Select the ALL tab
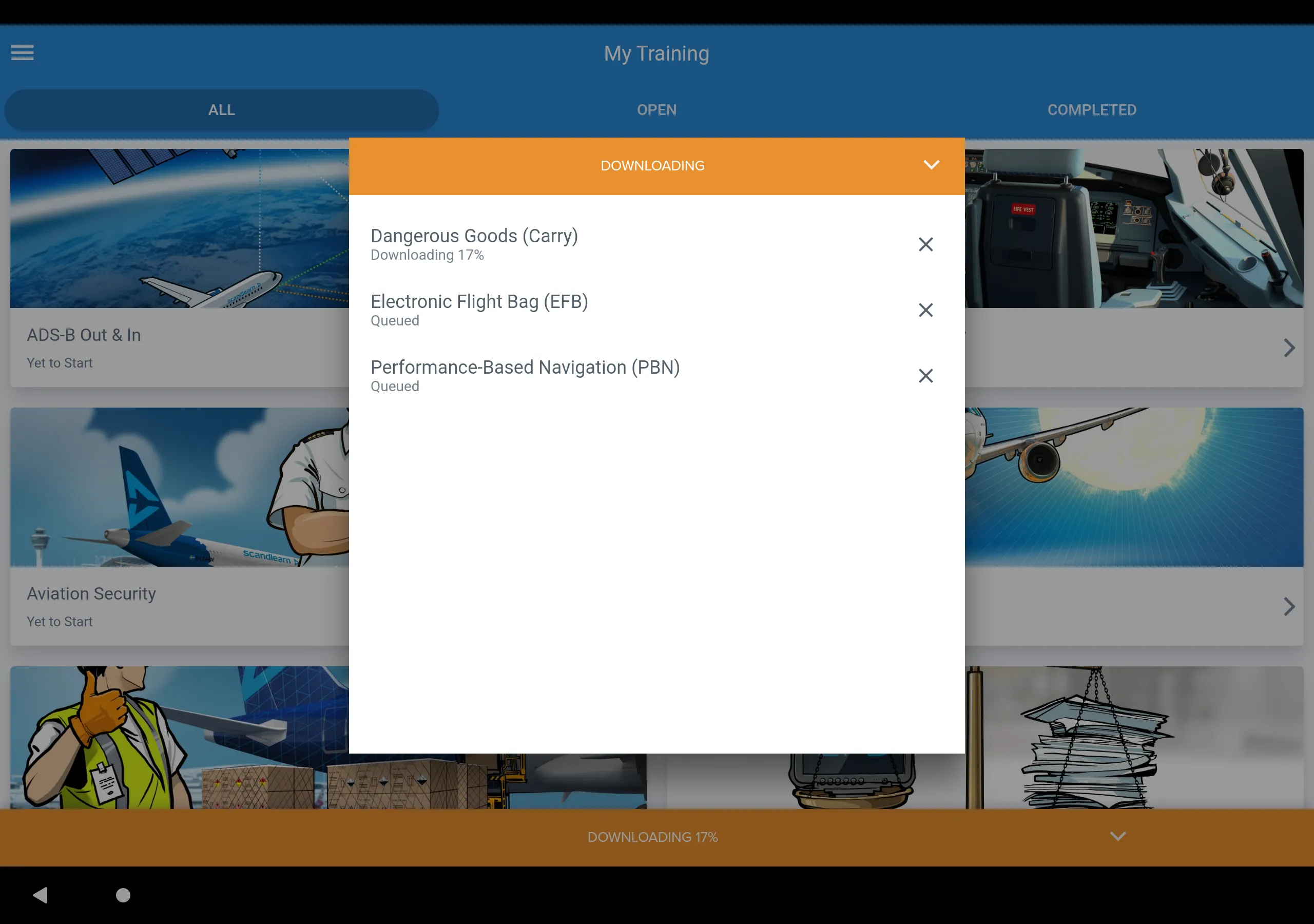1314x924 pixels. pos(222,109)
